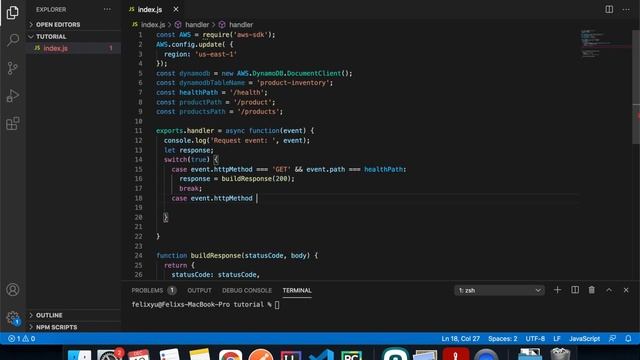Image resolution: width=640 pixels, height=360 pixels.
Task: Click 'buildResponse' function name on line 24
Action: point(216,256)
